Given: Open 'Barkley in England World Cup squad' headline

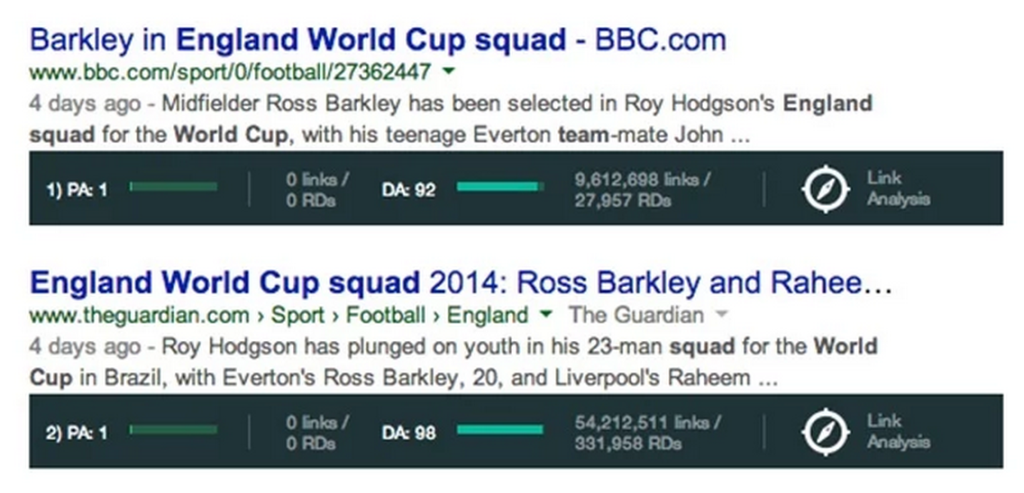Looking at the screenshot, I should coord(377,40).
